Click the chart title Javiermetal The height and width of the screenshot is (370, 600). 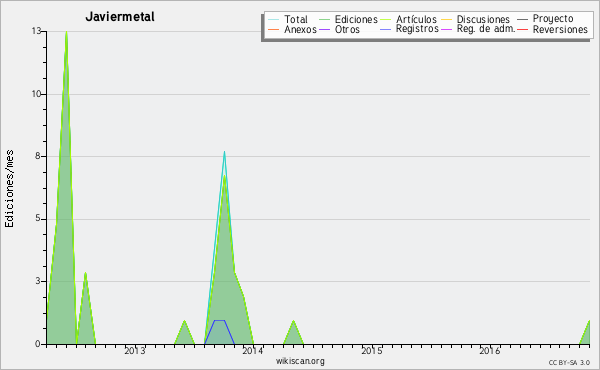(x=120, y=17)
